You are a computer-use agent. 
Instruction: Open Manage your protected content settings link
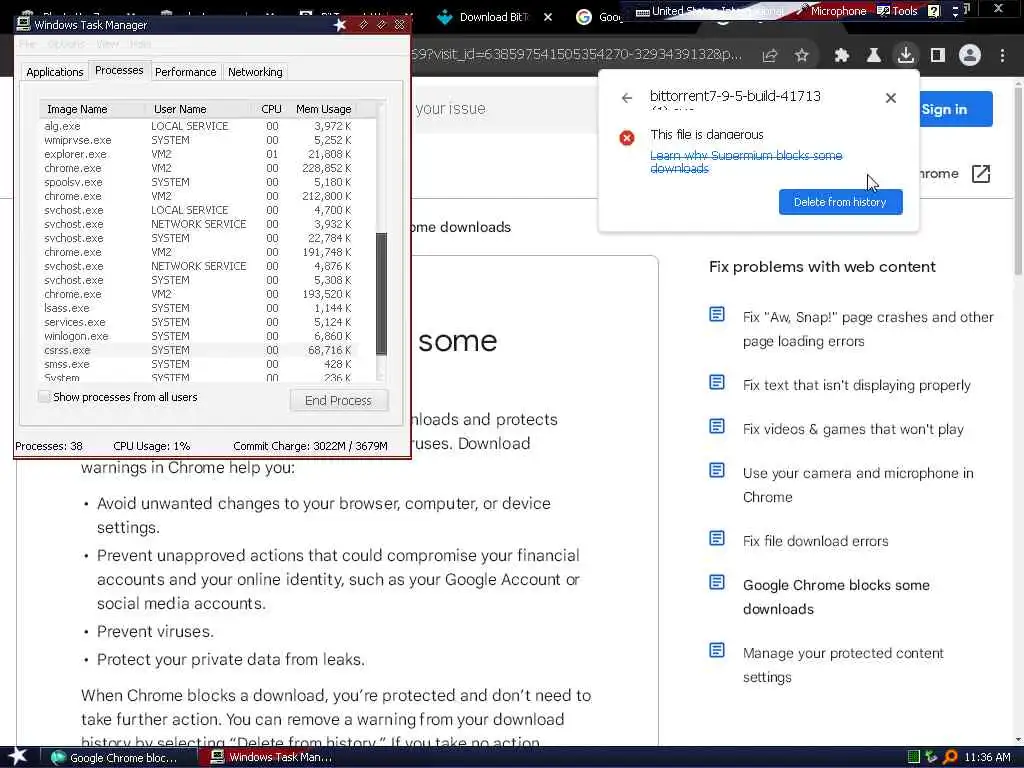click(842, 665)
